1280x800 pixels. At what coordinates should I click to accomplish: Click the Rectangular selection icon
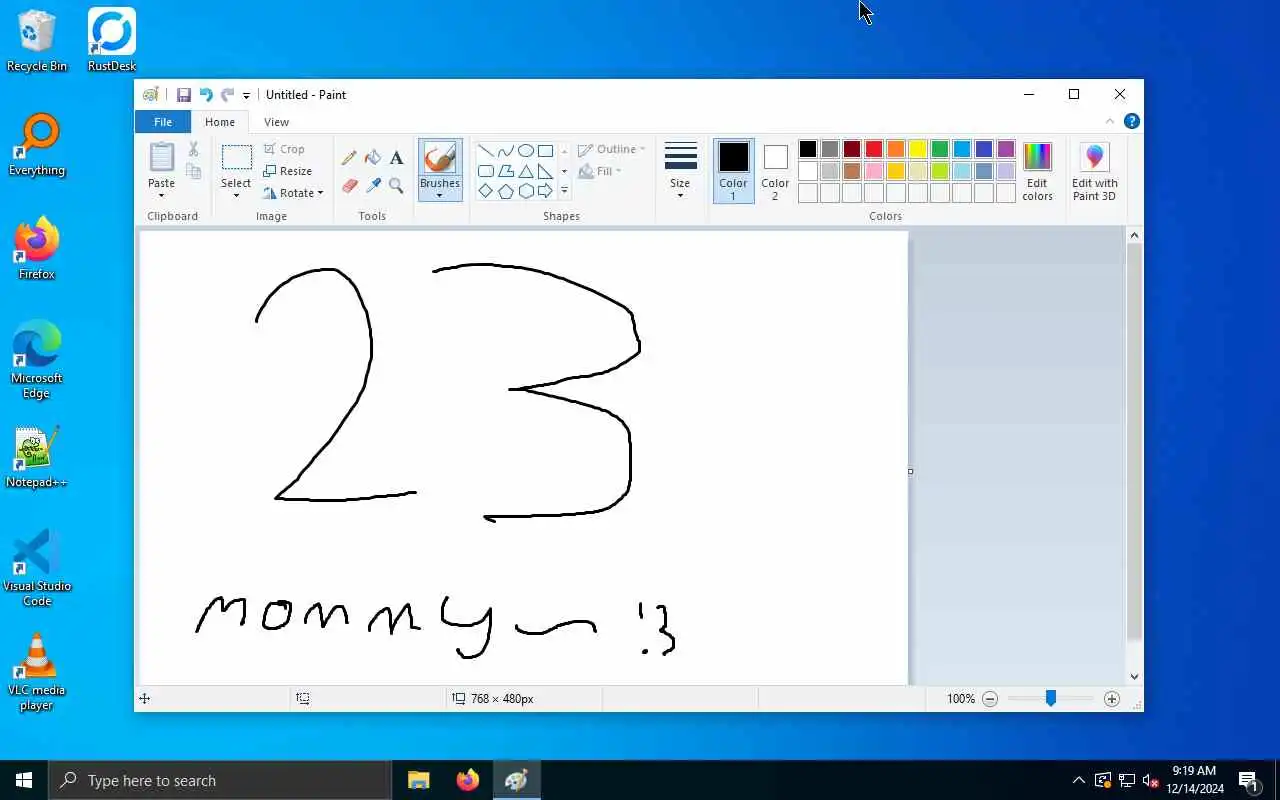[x=236, y=158]
